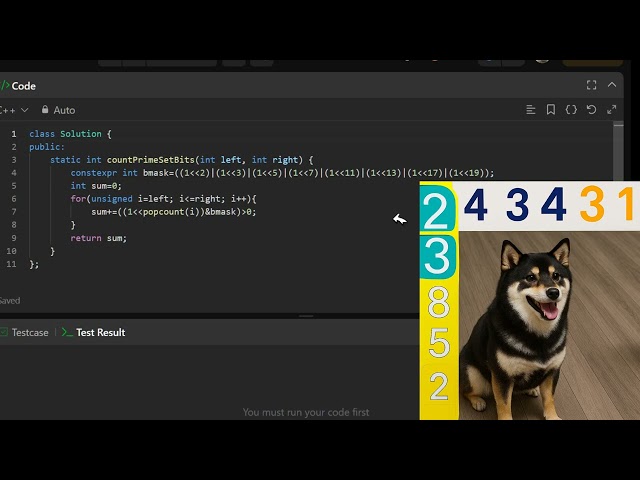This screenshot has height=480, width=640.
Task: Click the 'Saved' status text
Action: [10, 301]
